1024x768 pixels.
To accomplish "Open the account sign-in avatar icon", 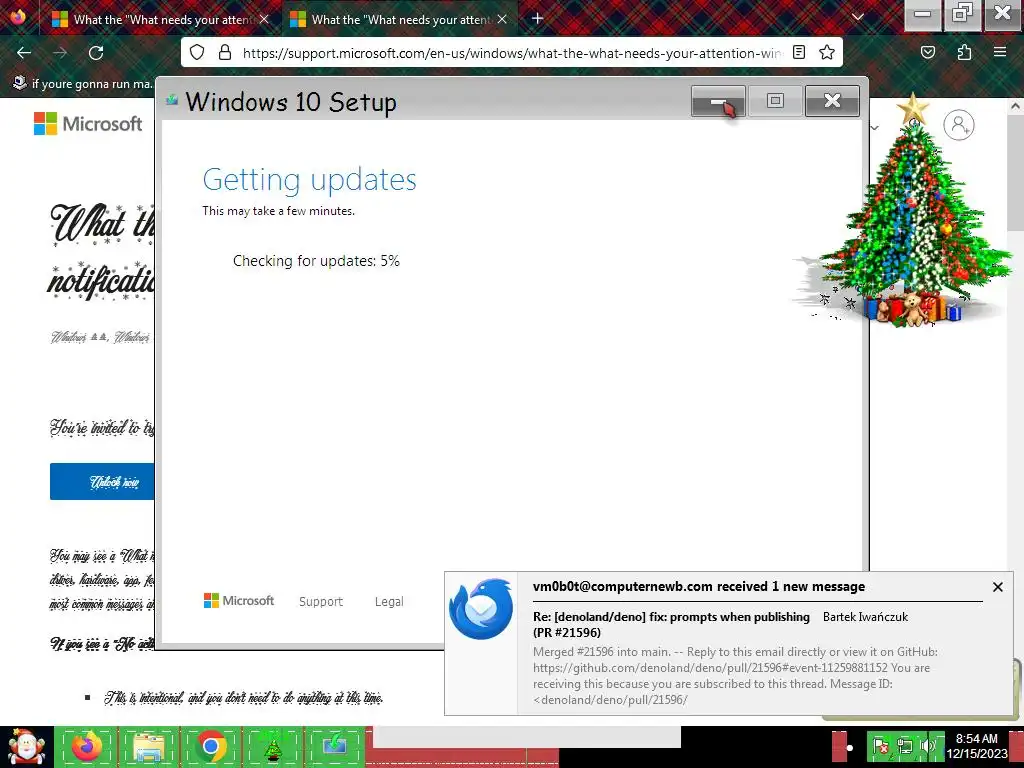I will 959,125.
